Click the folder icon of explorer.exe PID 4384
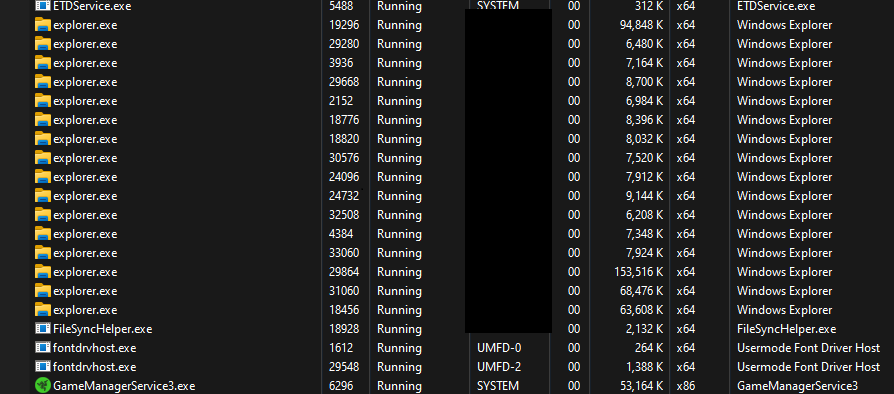The image size is (894, 394). [x=43, y=234]
